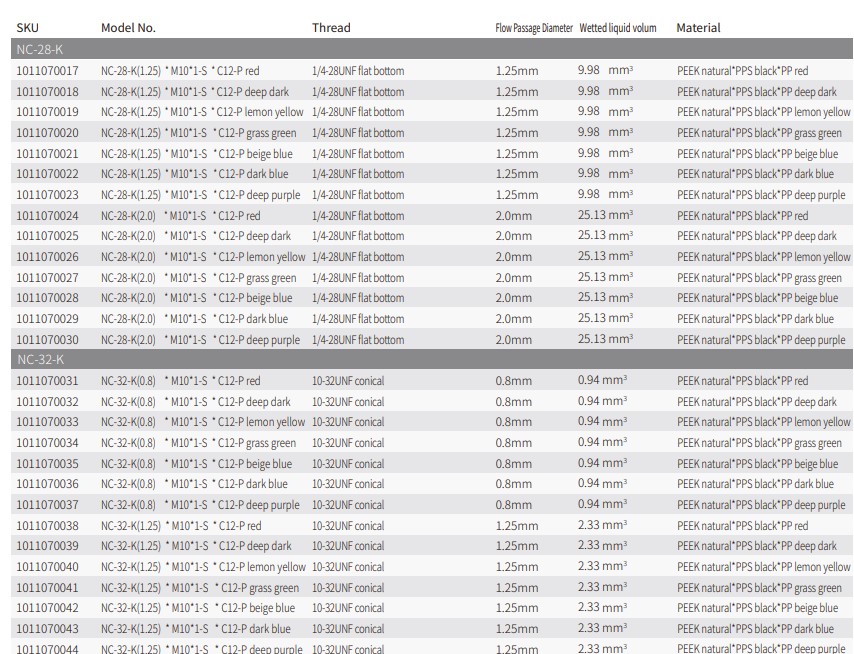
Task: Select SKU 1011070030
Action: [47, 340]
